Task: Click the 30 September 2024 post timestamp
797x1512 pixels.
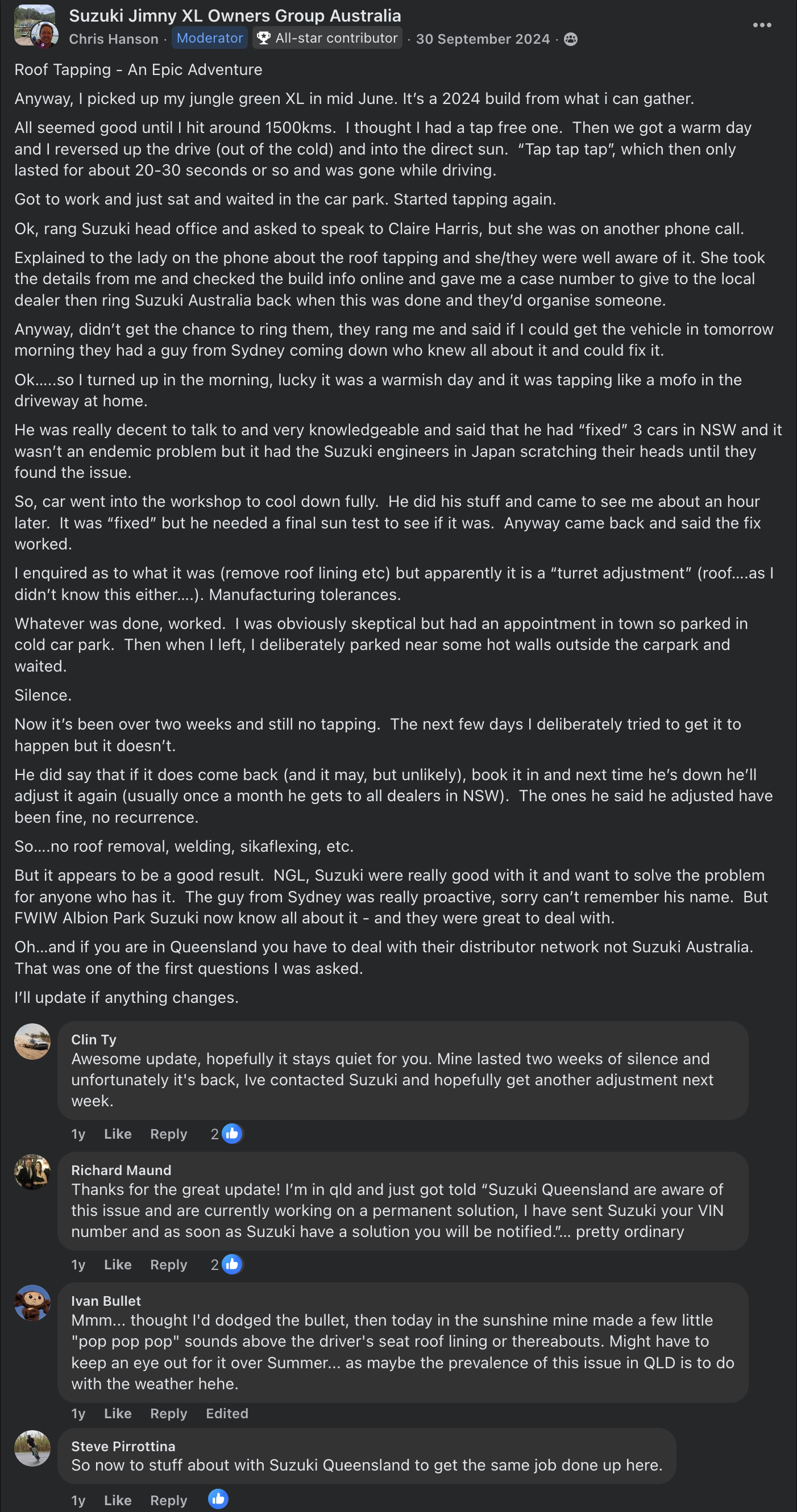Action: click(x=483, y=39)
